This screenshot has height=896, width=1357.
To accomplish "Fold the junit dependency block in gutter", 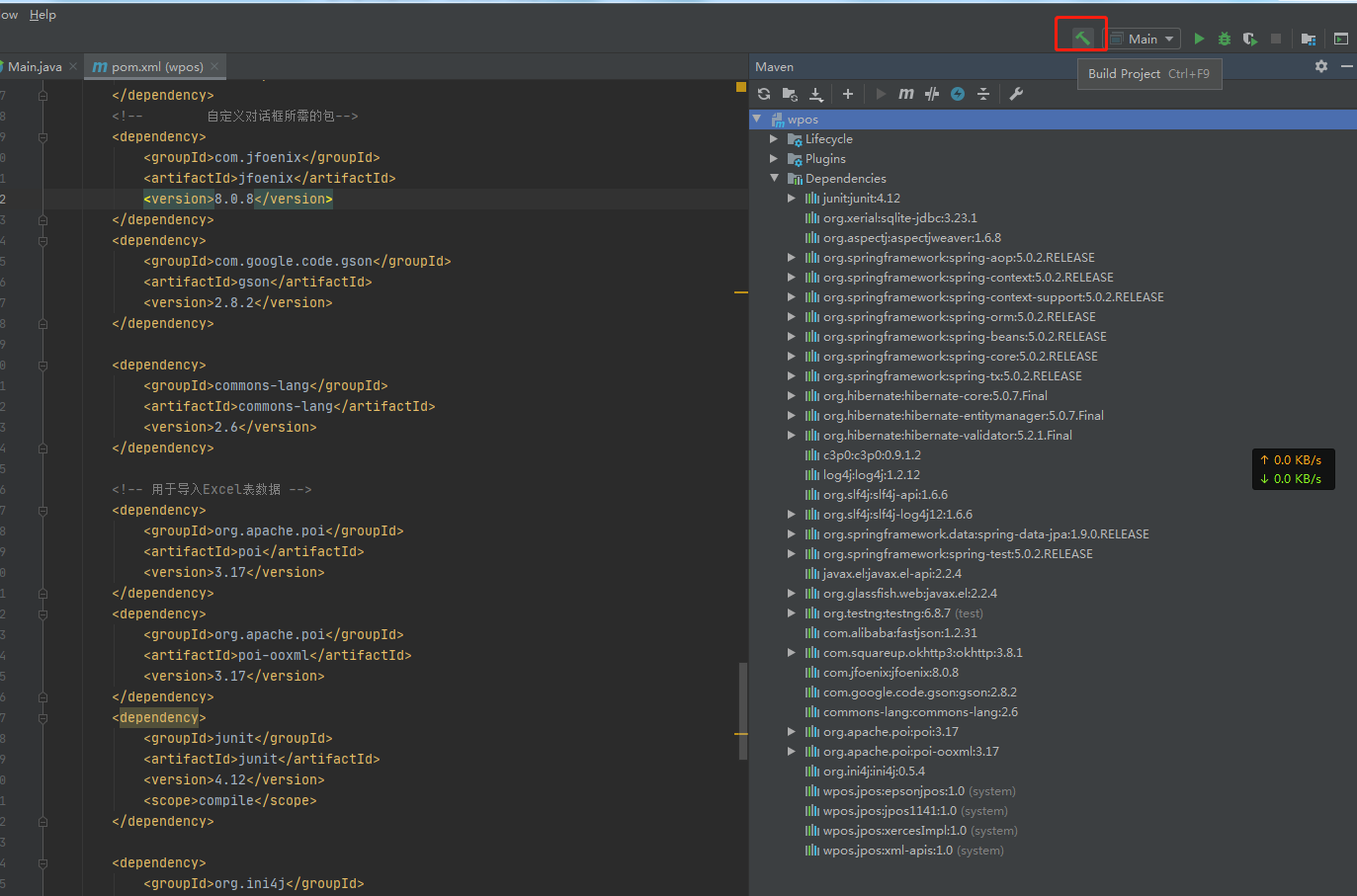I will [42, 718].
